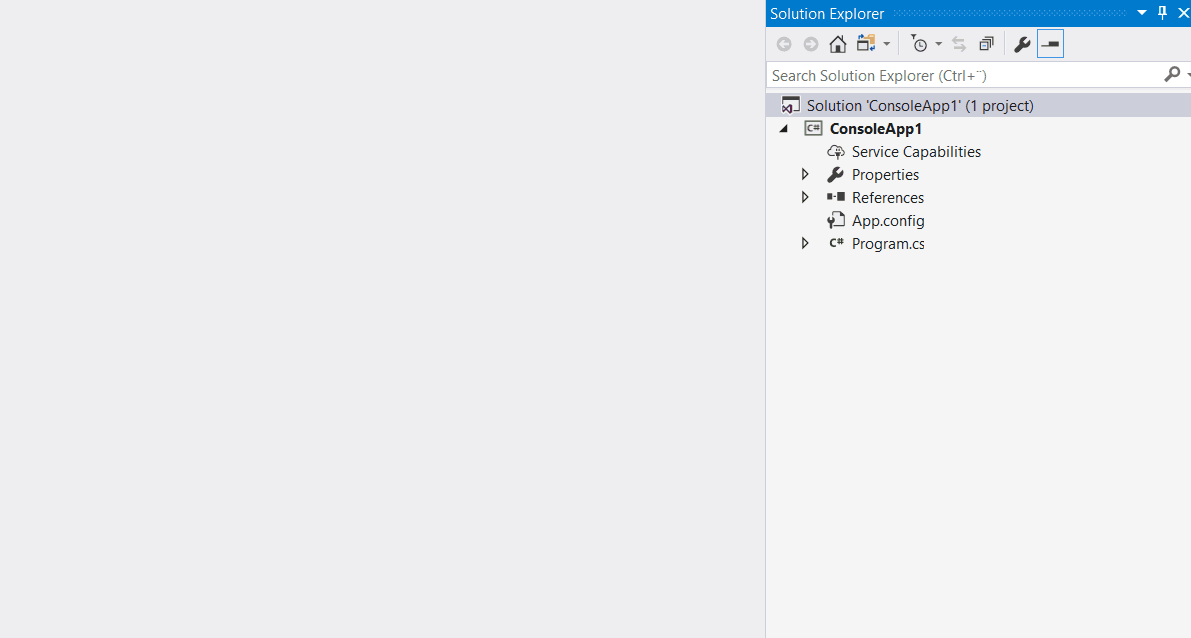Click the Service Capabilities cloud icon
Viewport: 1191px width, 638px height.
(835, 151)
